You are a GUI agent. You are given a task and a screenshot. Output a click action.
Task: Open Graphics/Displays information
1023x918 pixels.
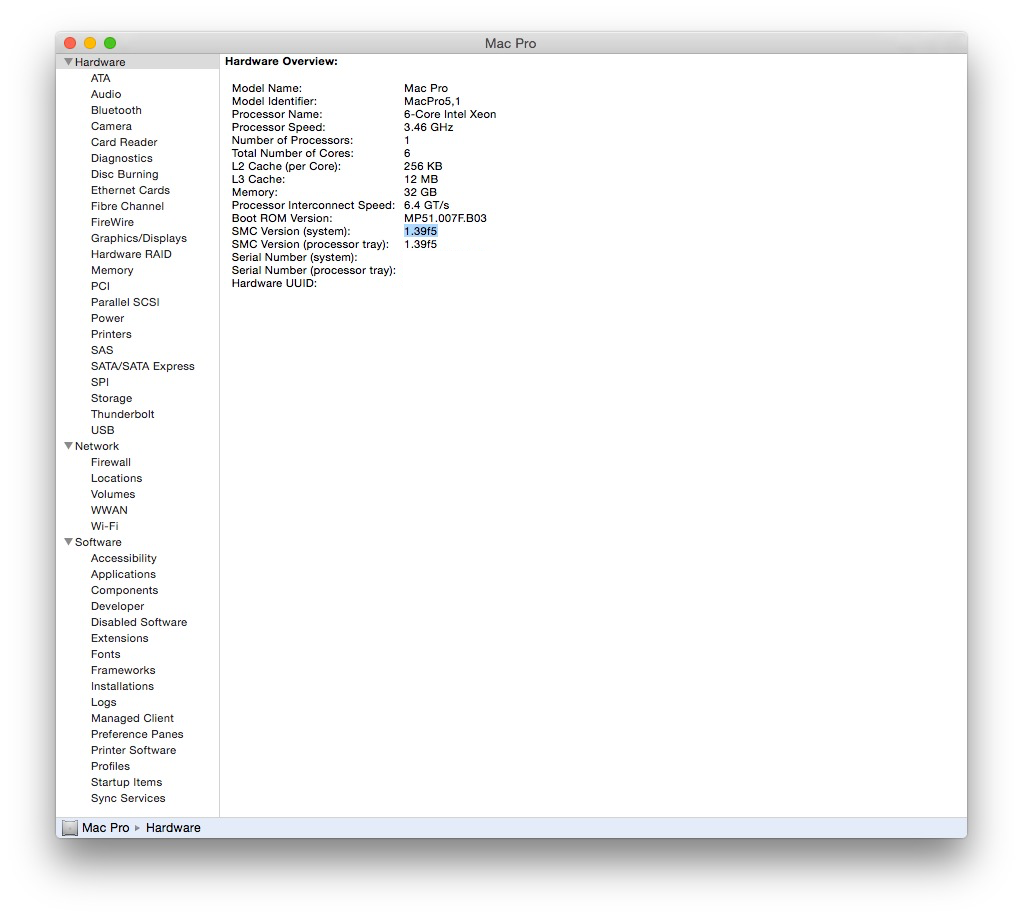pyautogui.click(x=139, y=238)
